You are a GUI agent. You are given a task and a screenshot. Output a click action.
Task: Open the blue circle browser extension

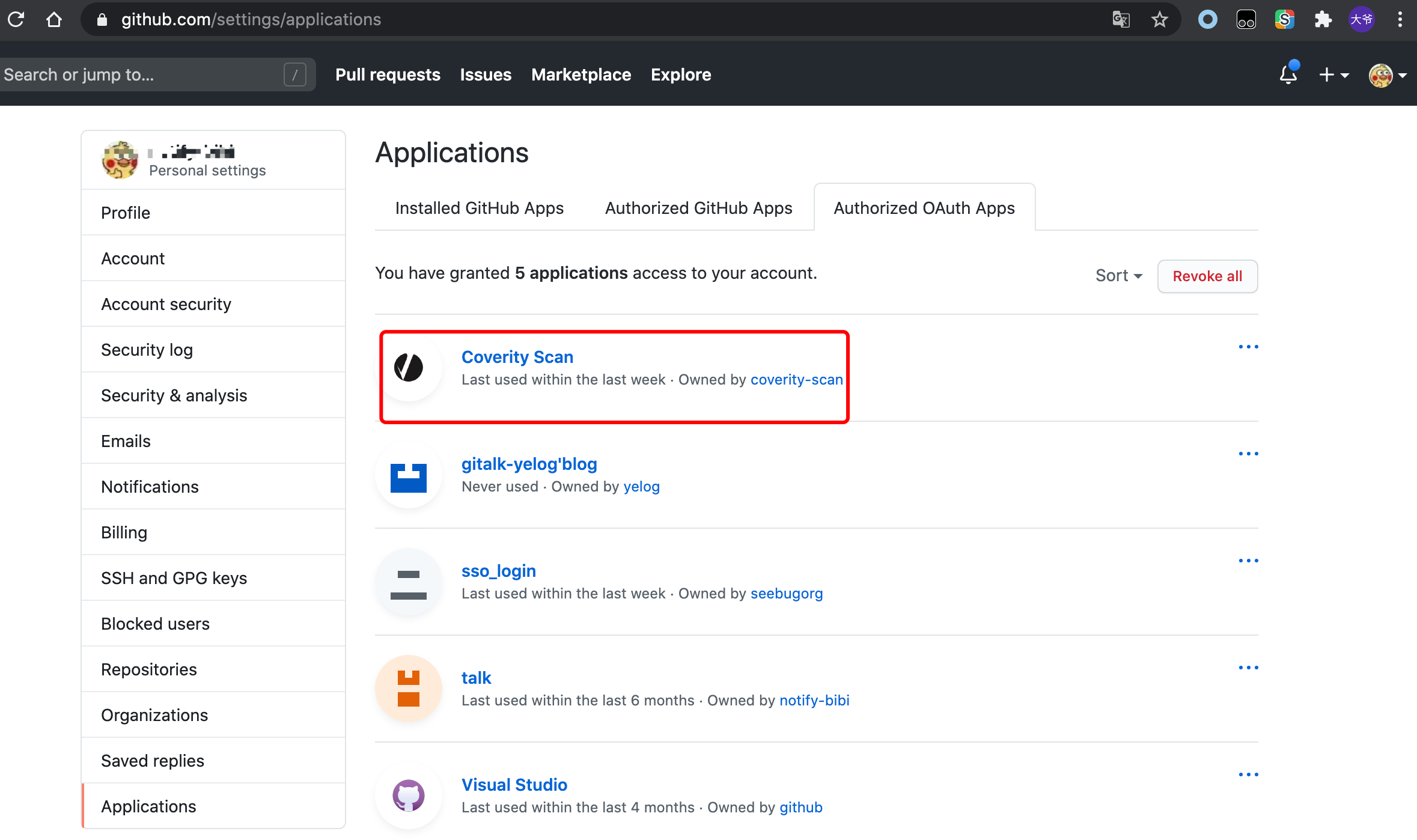[1208, 20]
